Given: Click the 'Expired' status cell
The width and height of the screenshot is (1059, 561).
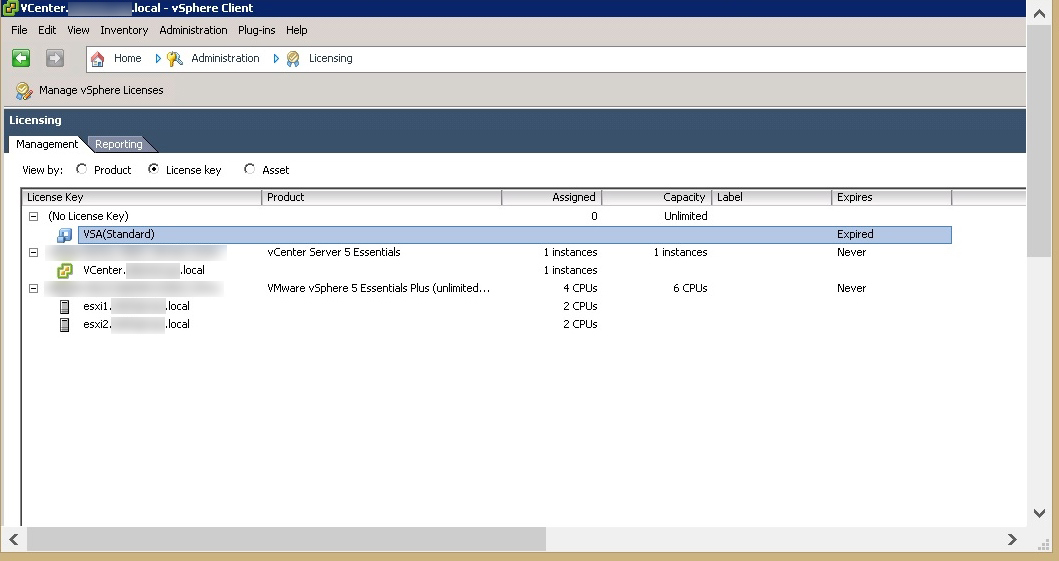Looking at the screenshot, I should pyautogui.click(x=855, y=234).
